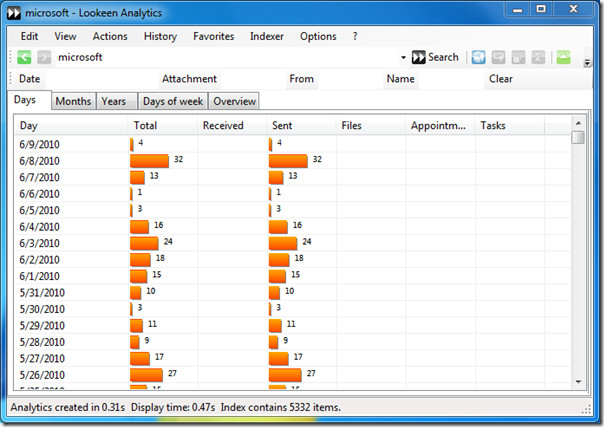Open the toolbar overflow arrow
This screenshot has width=604, height=427.
pyautogui.click(x=587, y=62)
